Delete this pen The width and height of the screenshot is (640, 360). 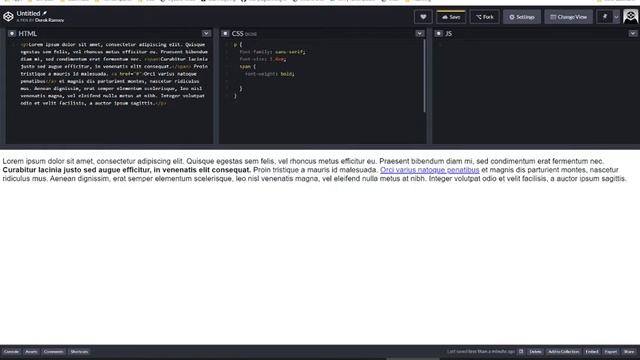(536, 351)
